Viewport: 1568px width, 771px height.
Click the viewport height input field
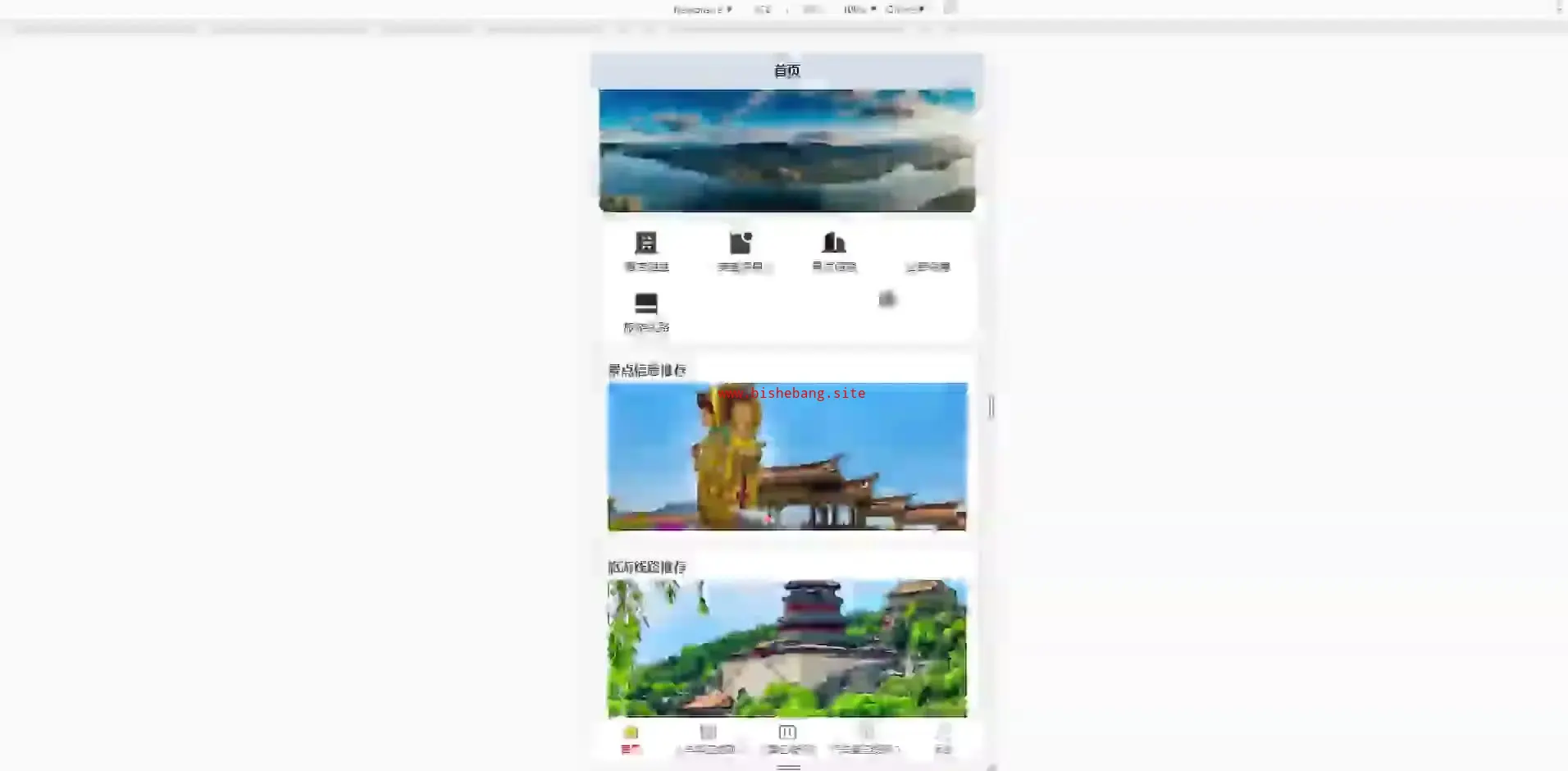coord(812,9)
